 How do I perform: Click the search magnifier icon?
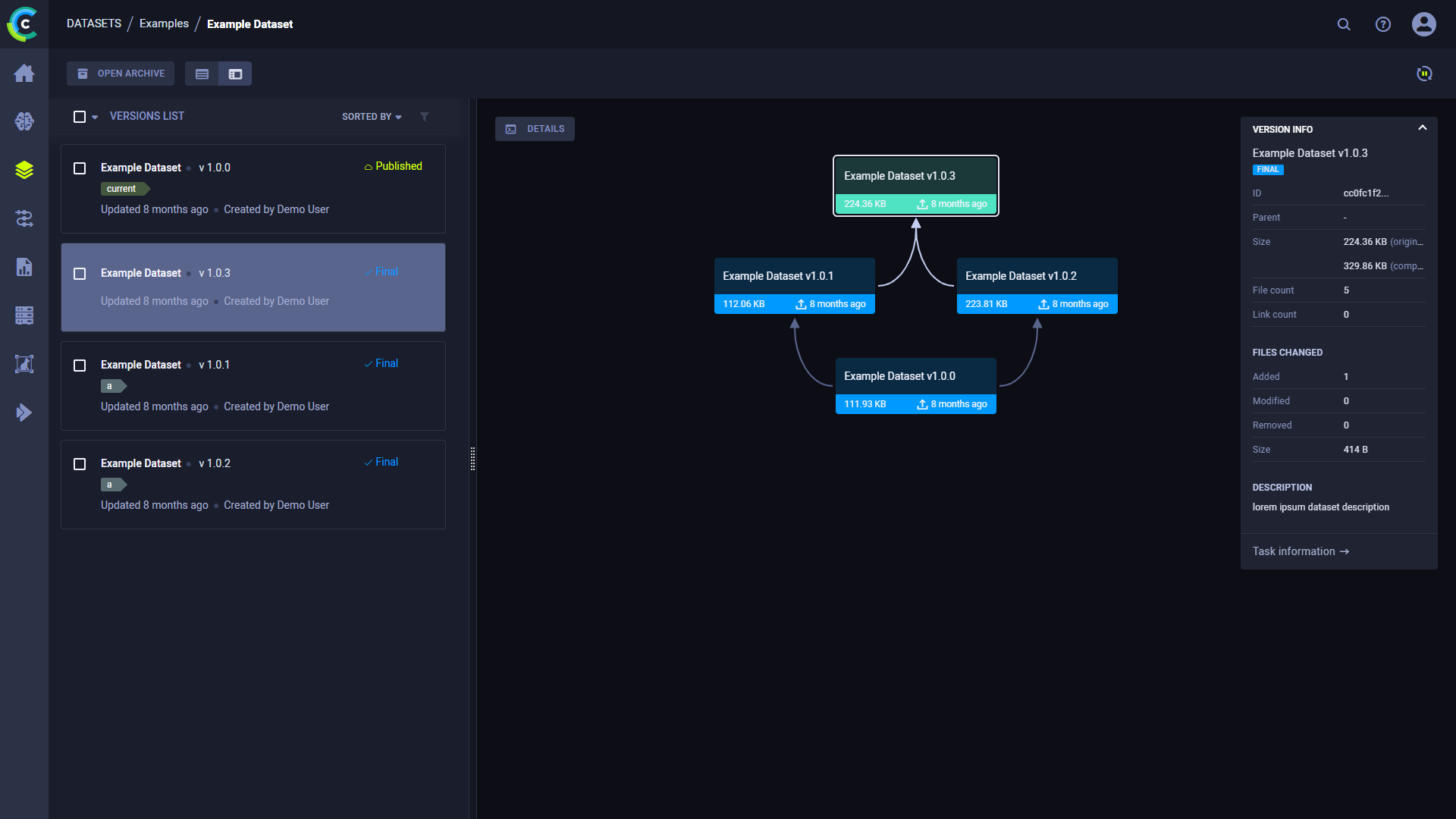click(x=1344, y=24)
